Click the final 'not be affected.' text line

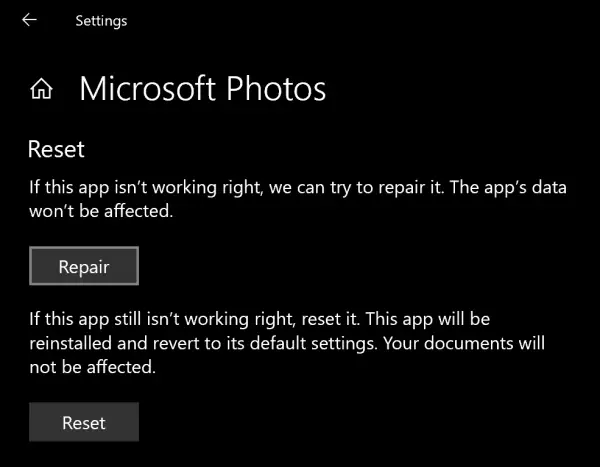(93, 367)
